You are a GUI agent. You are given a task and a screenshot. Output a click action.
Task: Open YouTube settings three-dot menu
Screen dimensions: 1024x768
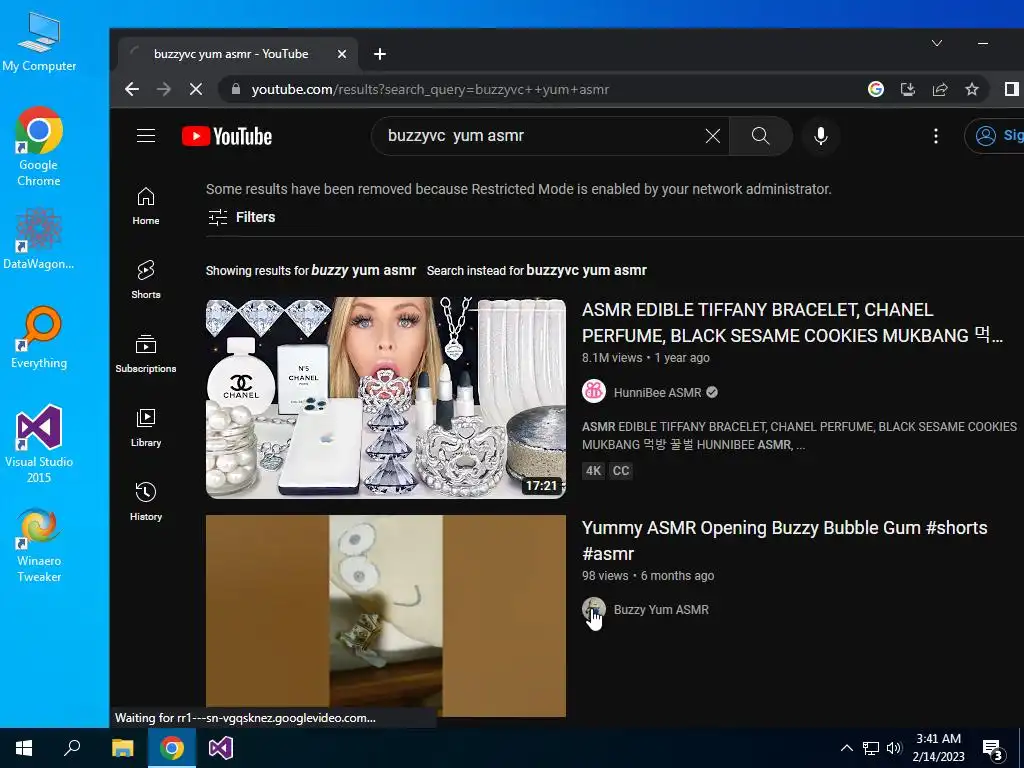pyautogui.click(x=936, y=136)
